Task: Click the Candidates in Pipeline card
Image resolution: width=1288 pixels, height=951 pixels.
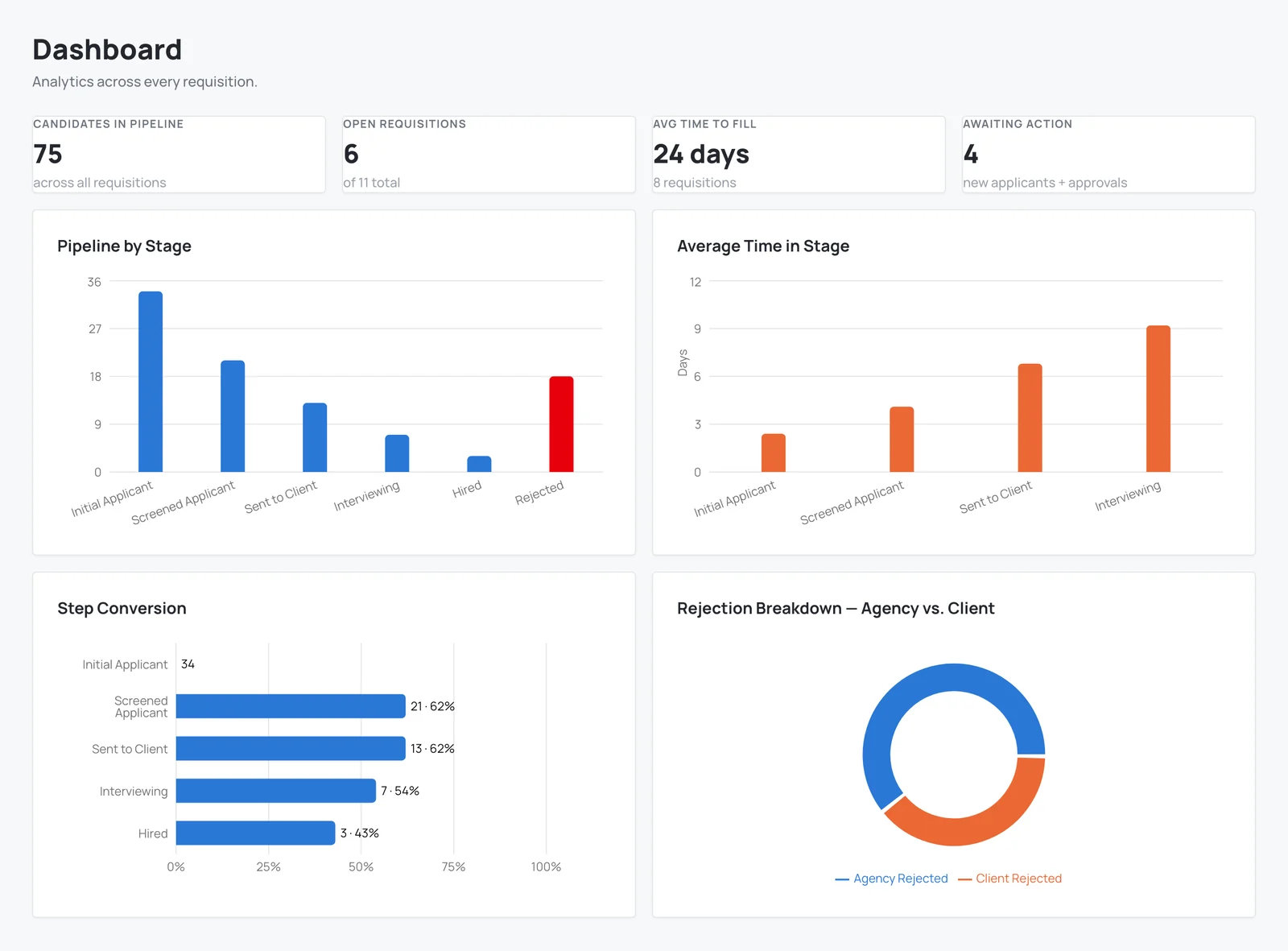Action: [179, 155]
